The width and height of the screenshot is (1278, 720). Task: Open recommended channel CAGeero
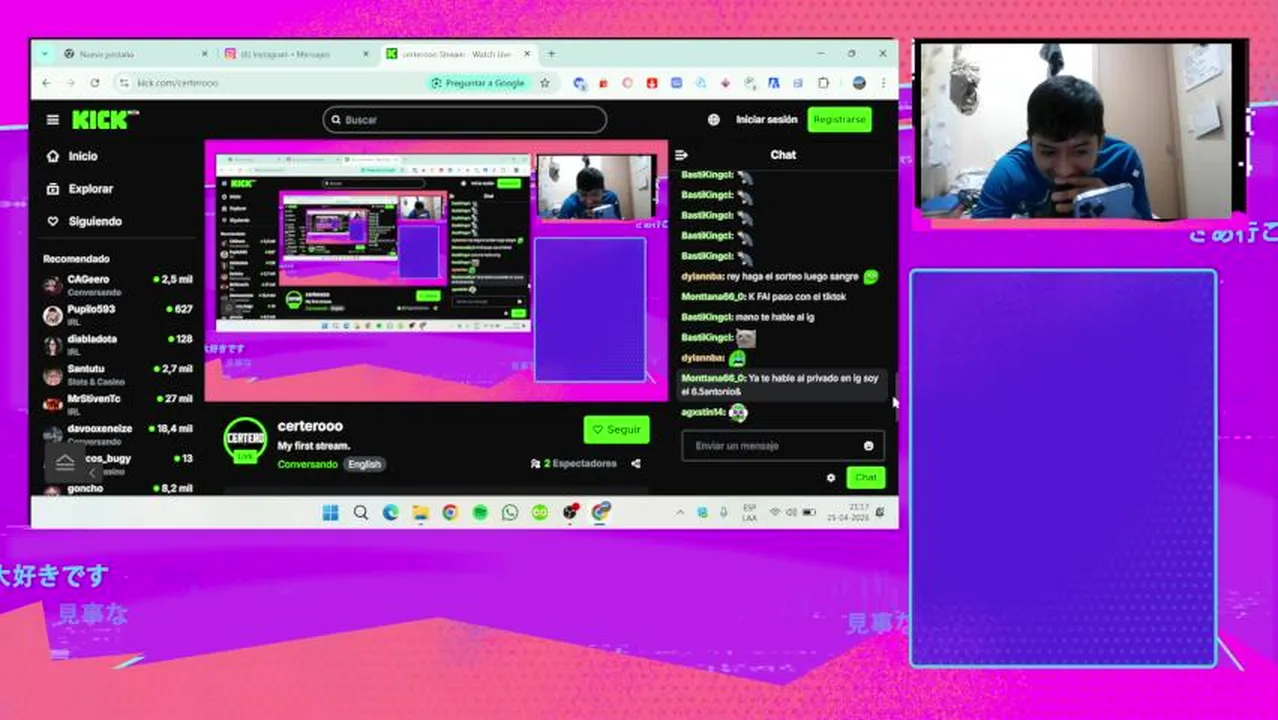(x=118, y=285)
